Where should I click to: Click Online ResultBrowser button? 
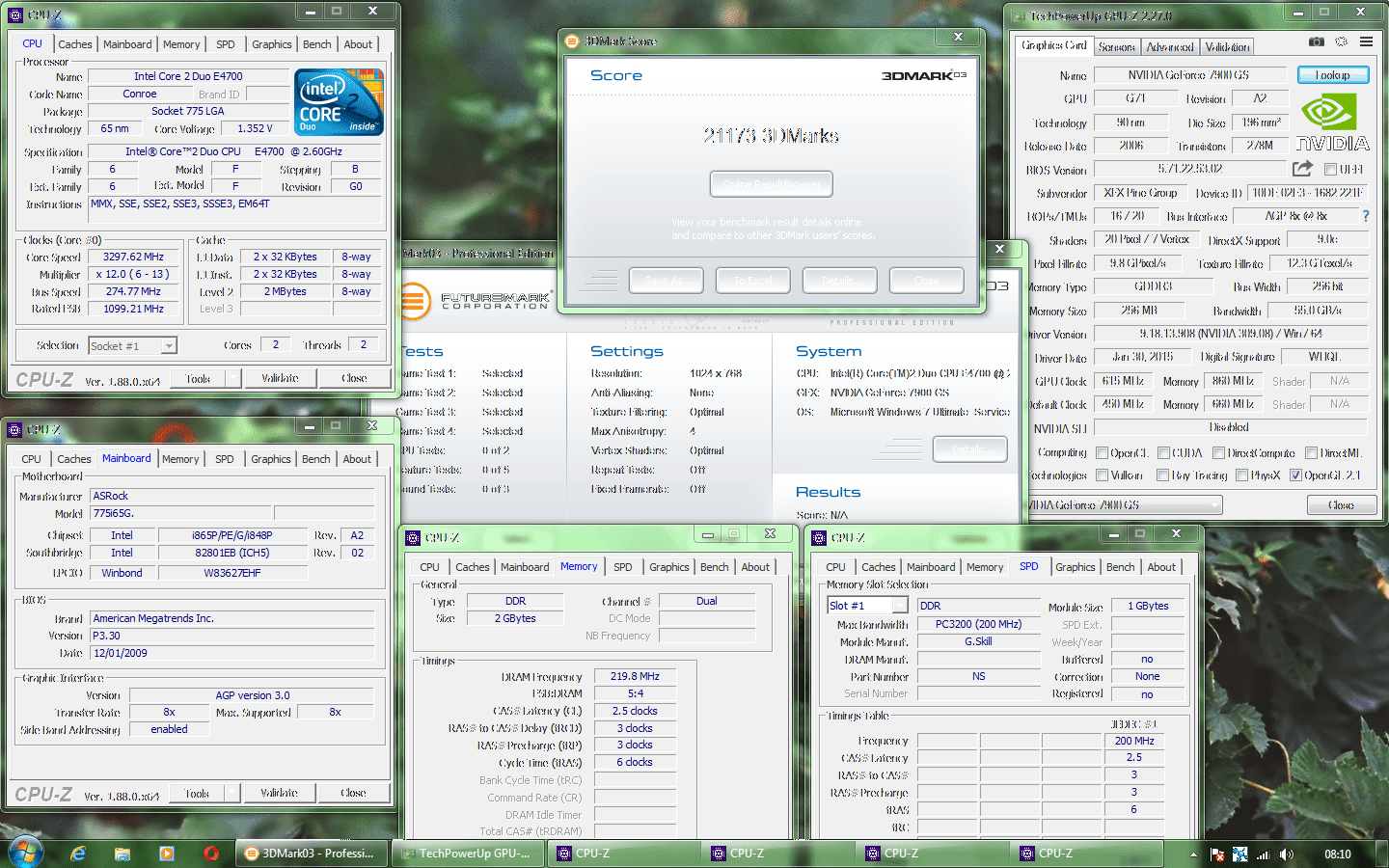point(771,184)
